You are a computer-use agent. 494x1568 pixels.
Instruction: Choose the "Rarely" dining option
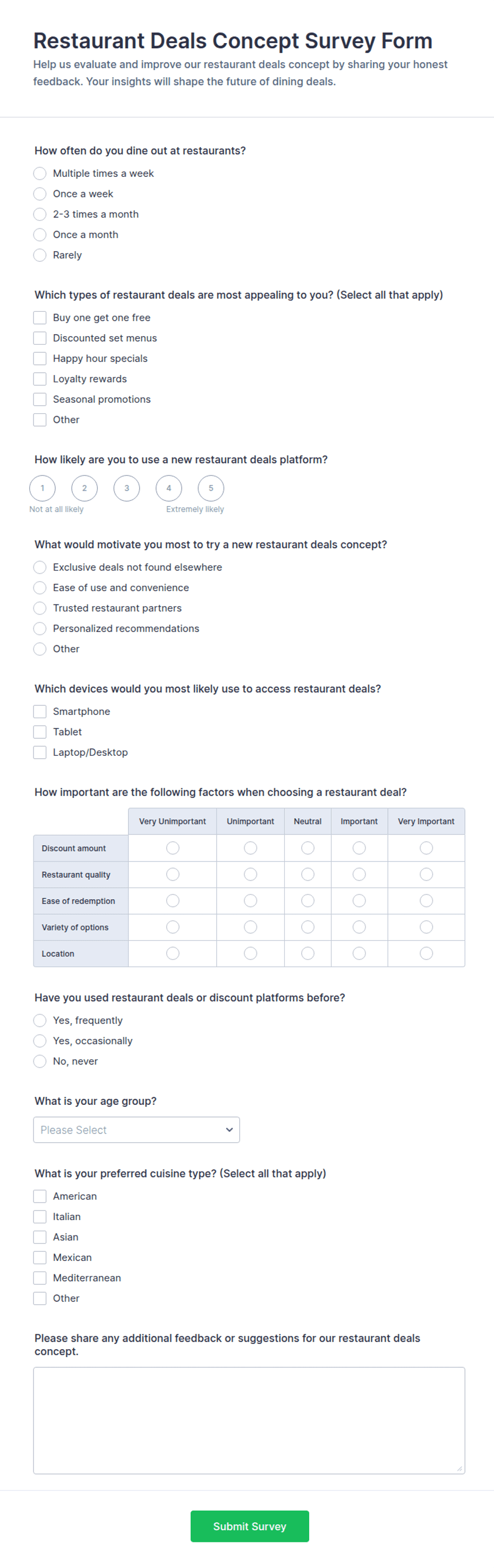39,255
